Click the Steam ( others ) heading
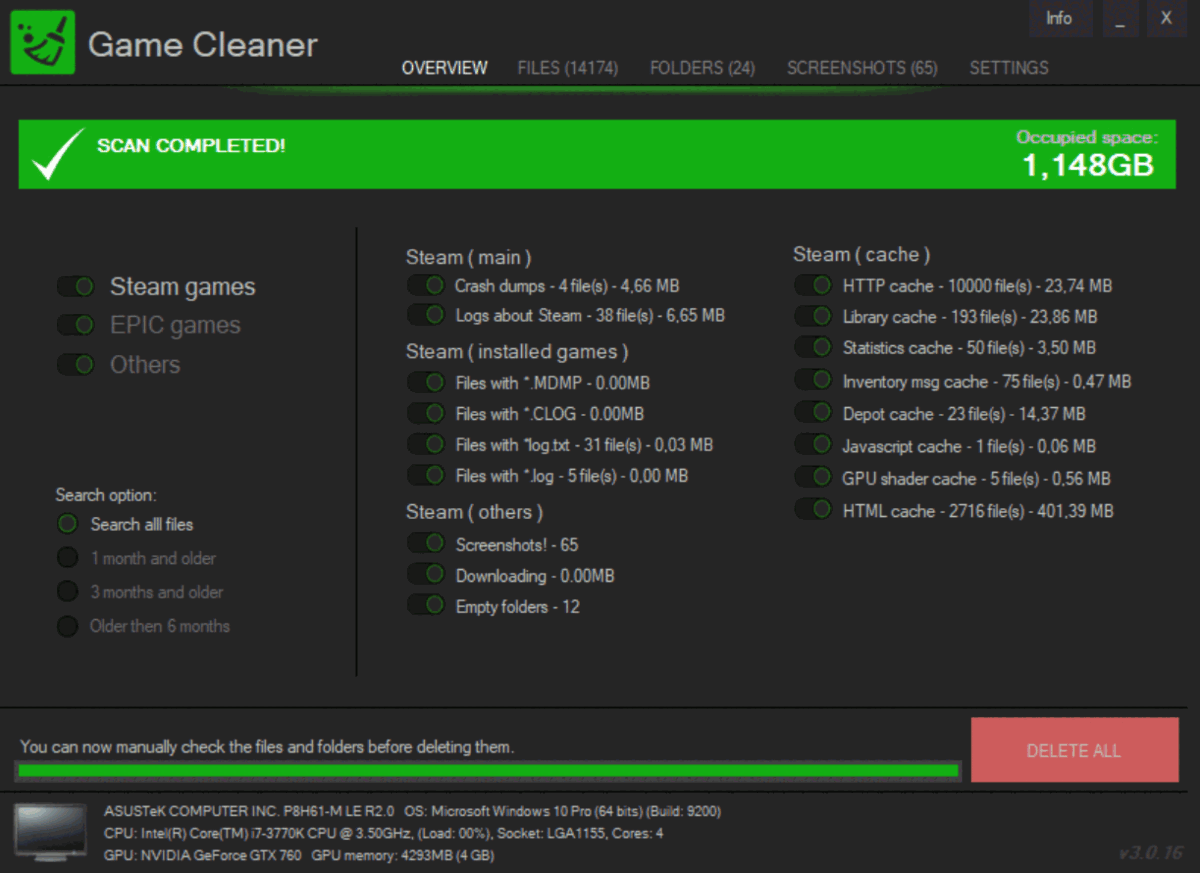Viewport: 1200px width, 876px height. pyautogui.click(x=474, y=512)
